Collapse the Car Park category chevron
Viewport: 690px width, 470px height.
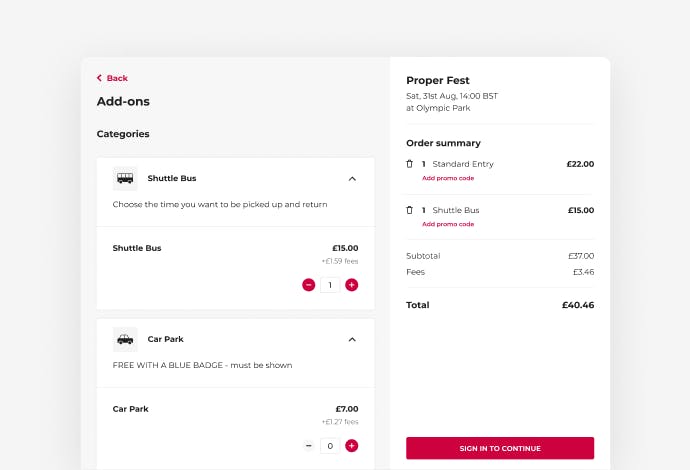click(352, 339)
